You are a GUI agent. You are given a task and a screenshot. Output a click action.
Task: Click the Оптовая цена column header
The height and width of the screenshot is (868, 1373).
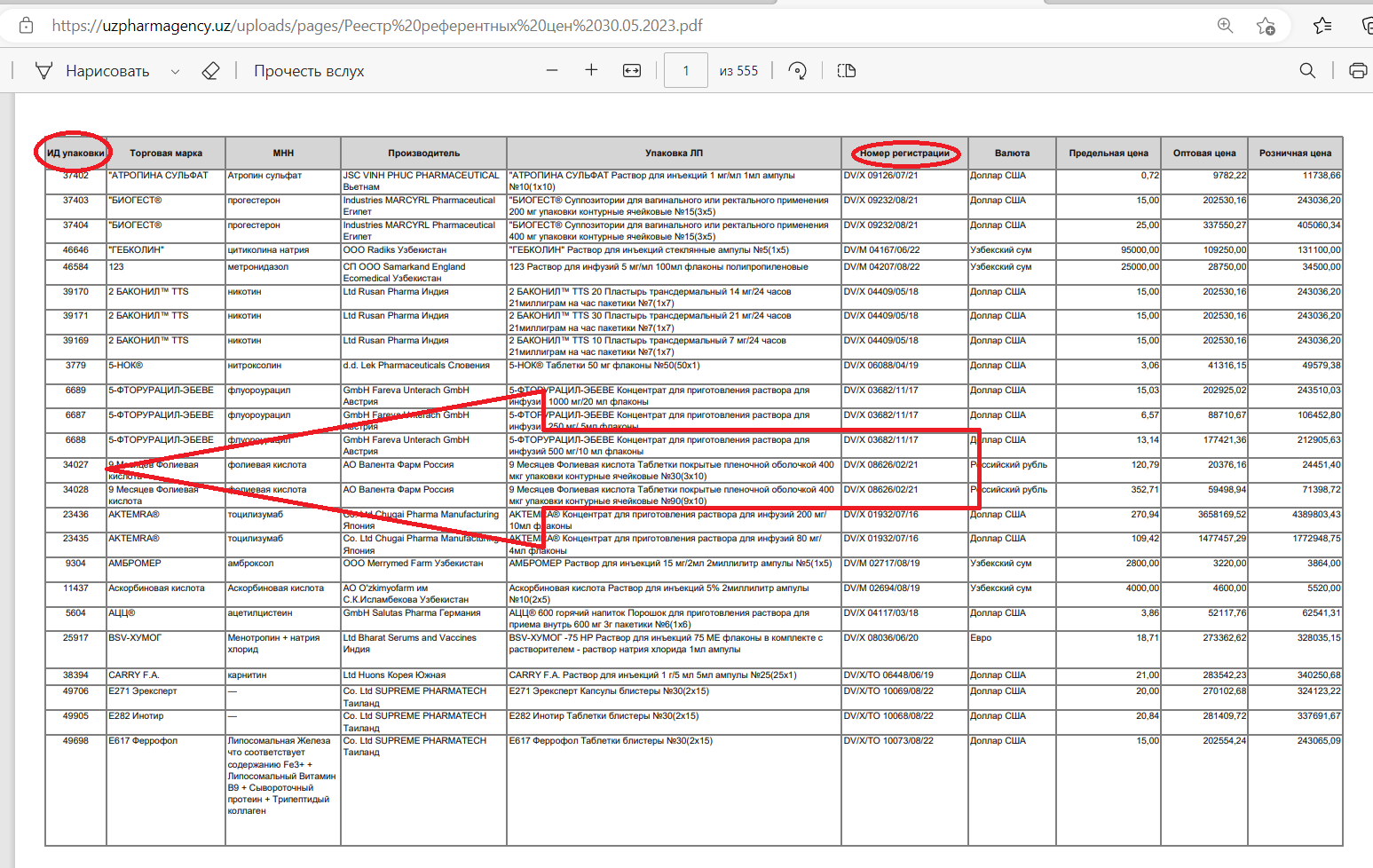(x=1204, y=153)
